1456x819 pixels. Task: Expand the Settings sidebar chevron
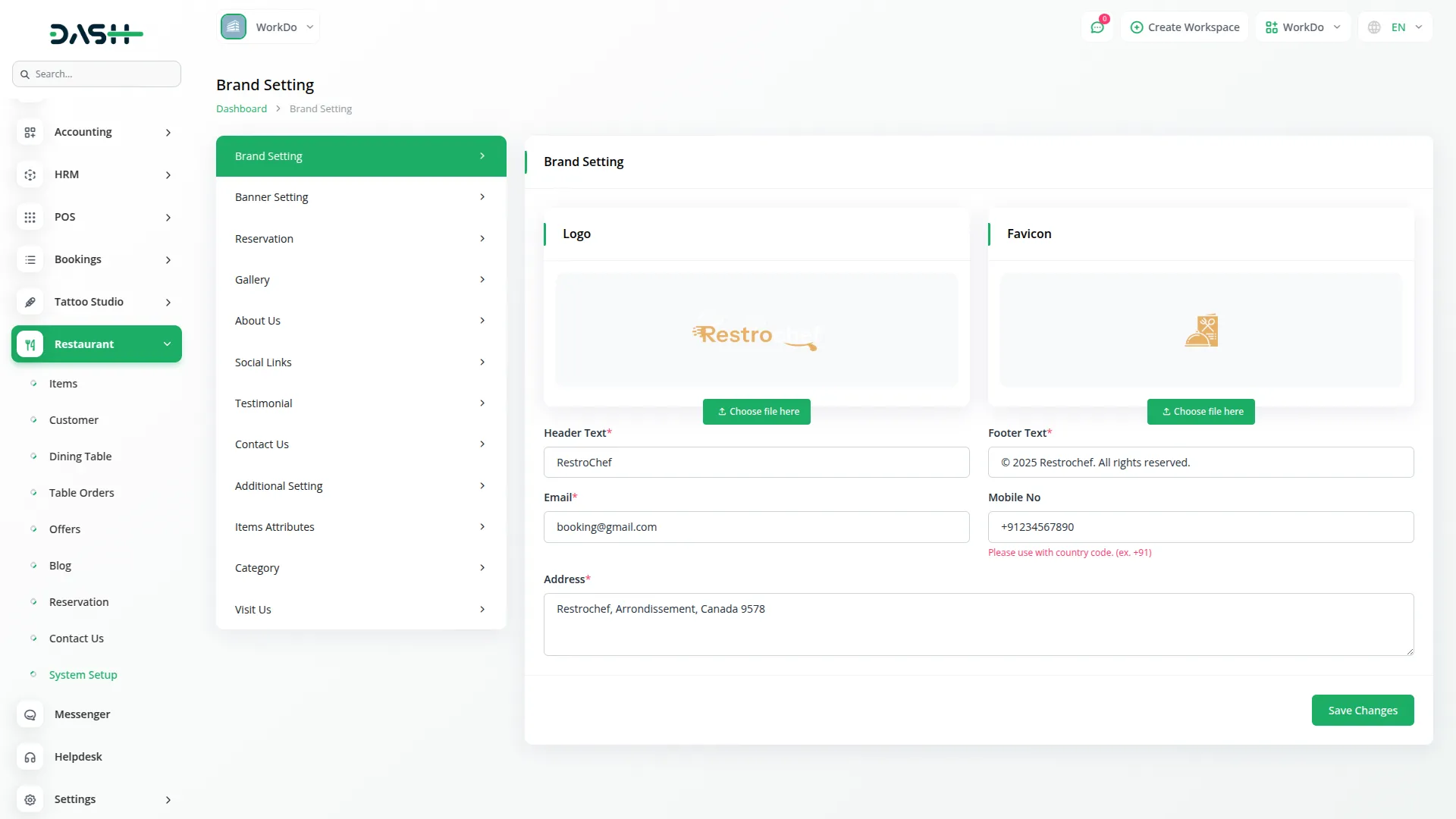[x=168, y=799]
